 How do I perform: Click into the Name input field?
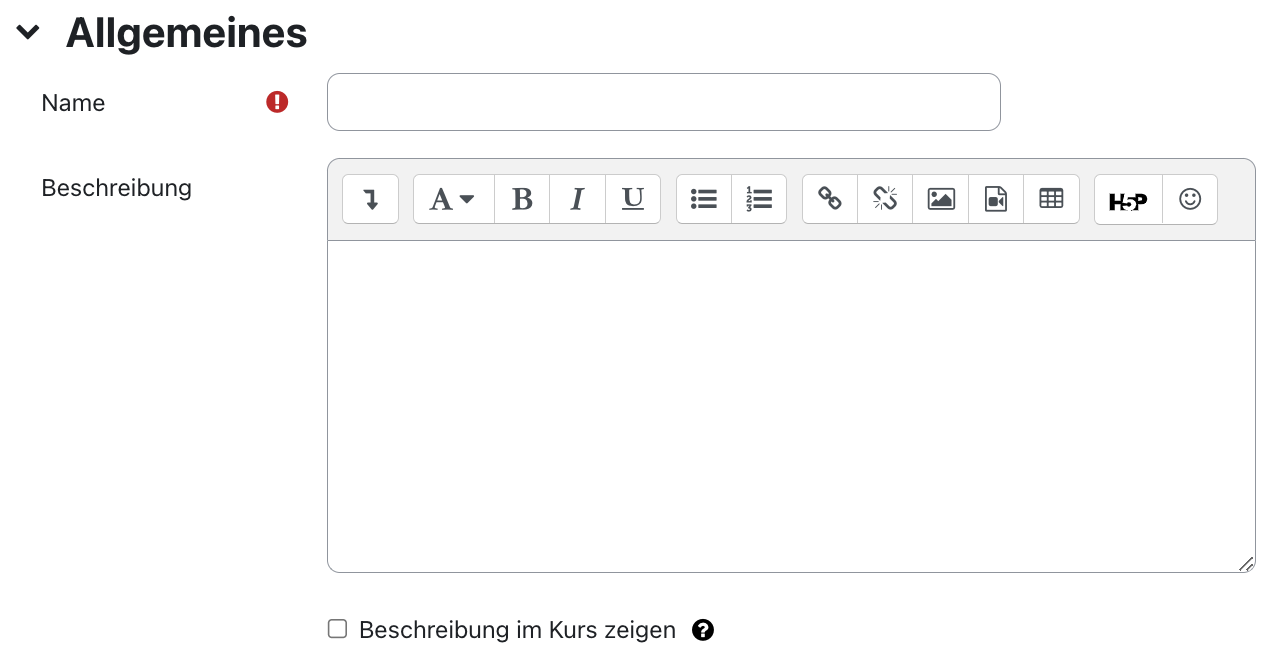click(663, 101)
